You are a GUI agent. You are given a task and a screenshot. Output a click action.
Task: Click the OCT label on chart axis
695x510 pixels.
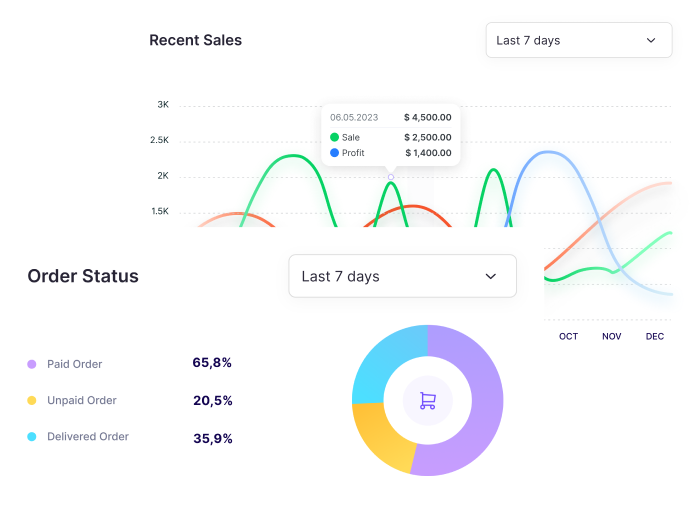tap(568, 337)
